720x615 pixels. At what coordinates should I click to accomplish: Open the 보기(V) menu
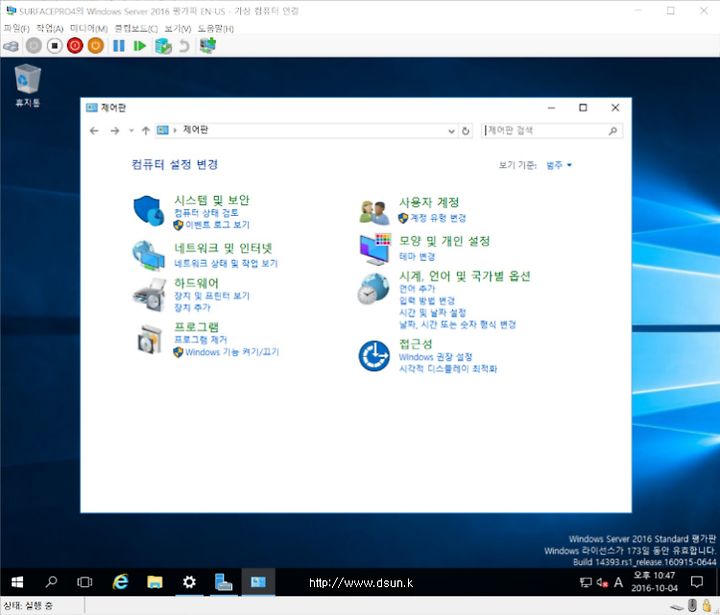[x=178, y=28]
